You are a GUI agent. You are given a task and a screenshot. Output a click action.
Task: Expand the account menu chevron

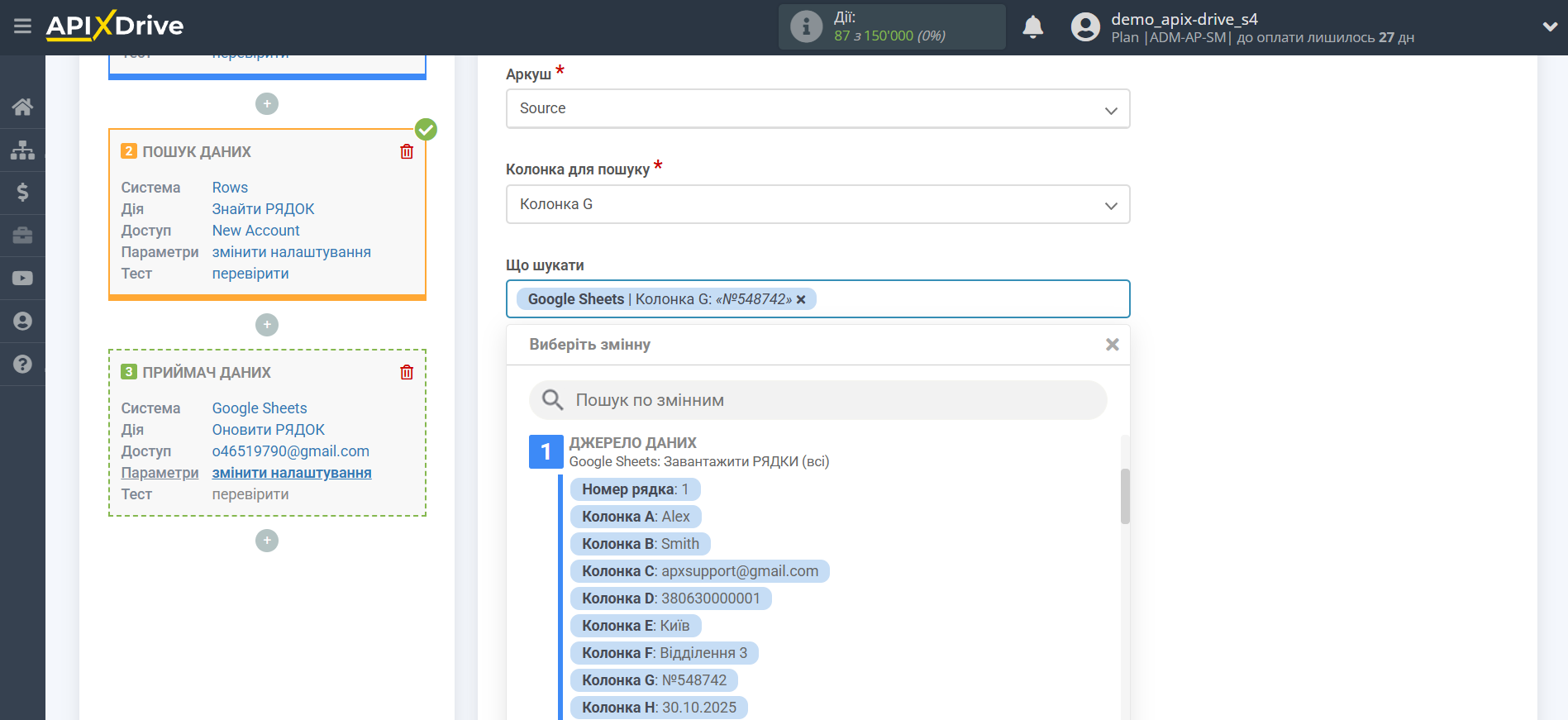click(x=1550, y=26)
